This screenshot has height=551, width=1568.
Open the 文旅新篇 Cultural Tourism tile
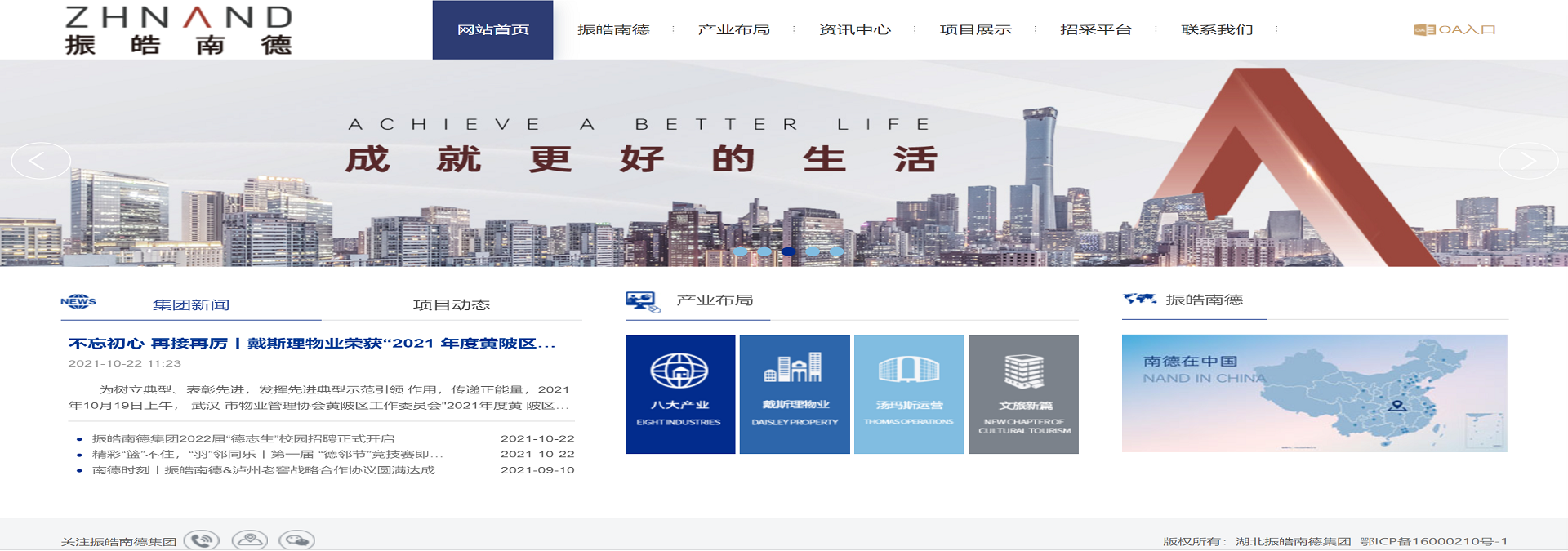click(x=1023, y=394)
